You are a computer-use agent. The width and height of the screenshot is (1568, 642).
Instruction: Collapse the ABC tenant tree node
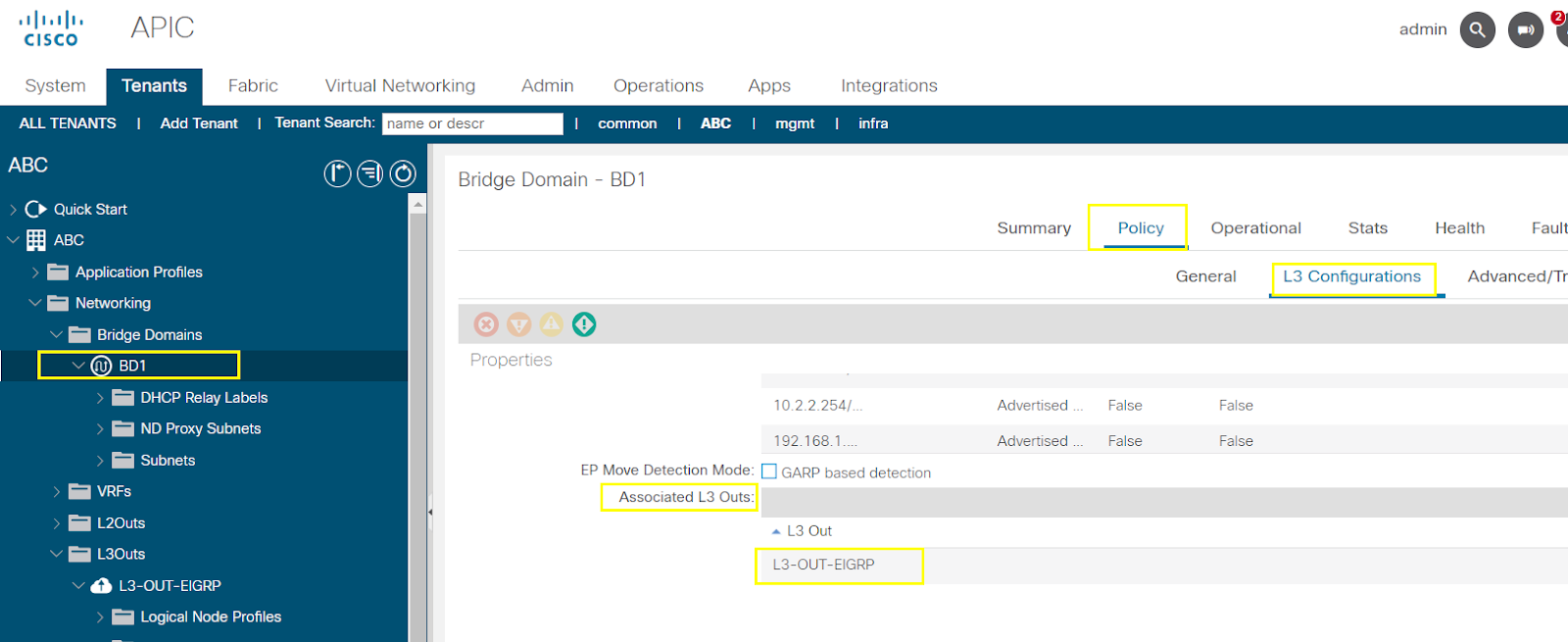coord(13,240)
